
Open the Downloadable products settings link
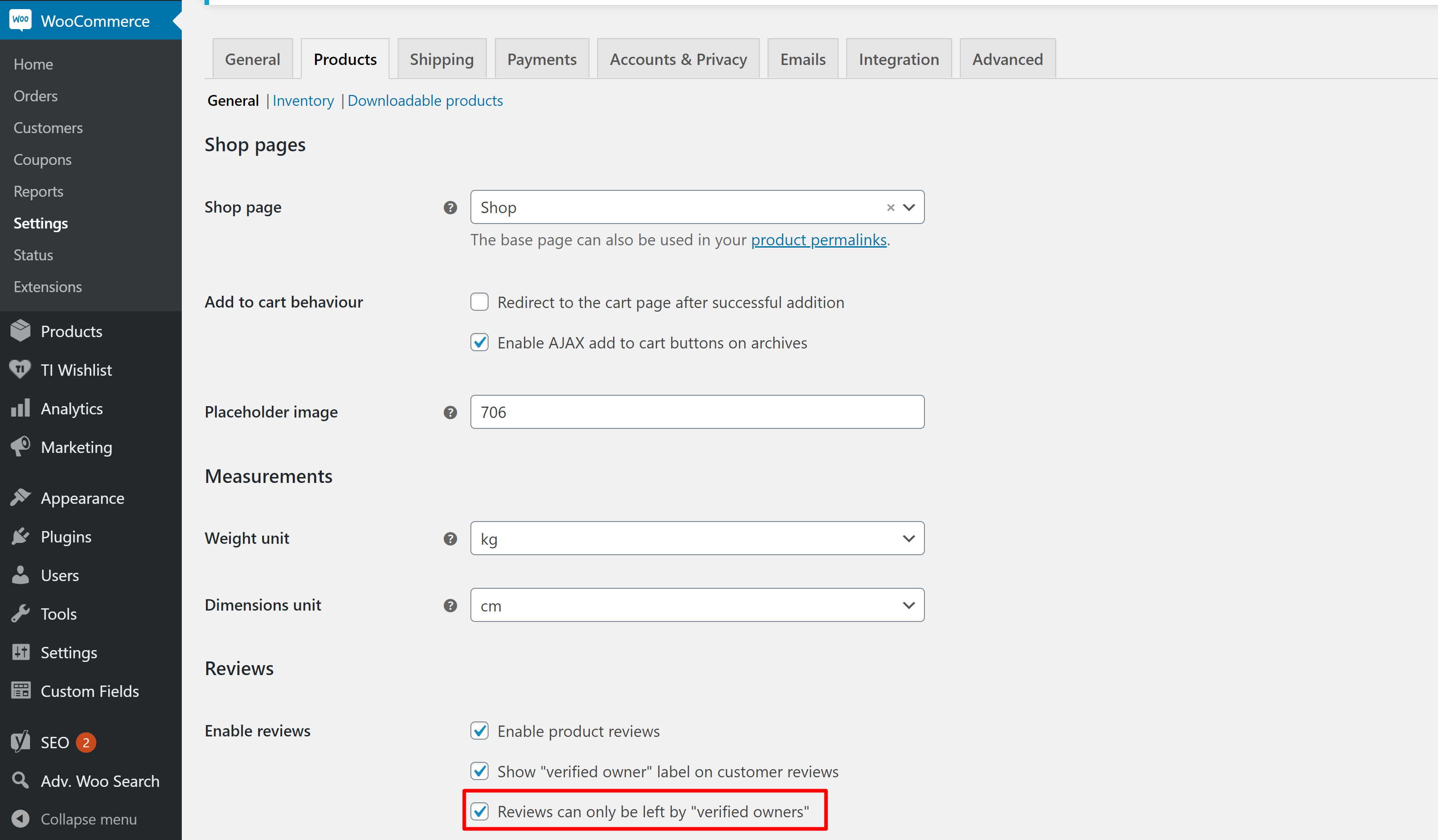pyautogui.click(x=424, y=100)
